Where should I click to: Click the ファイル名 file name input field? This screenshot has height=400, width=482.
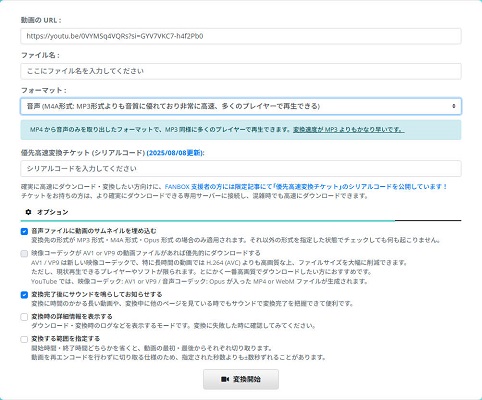241,71
